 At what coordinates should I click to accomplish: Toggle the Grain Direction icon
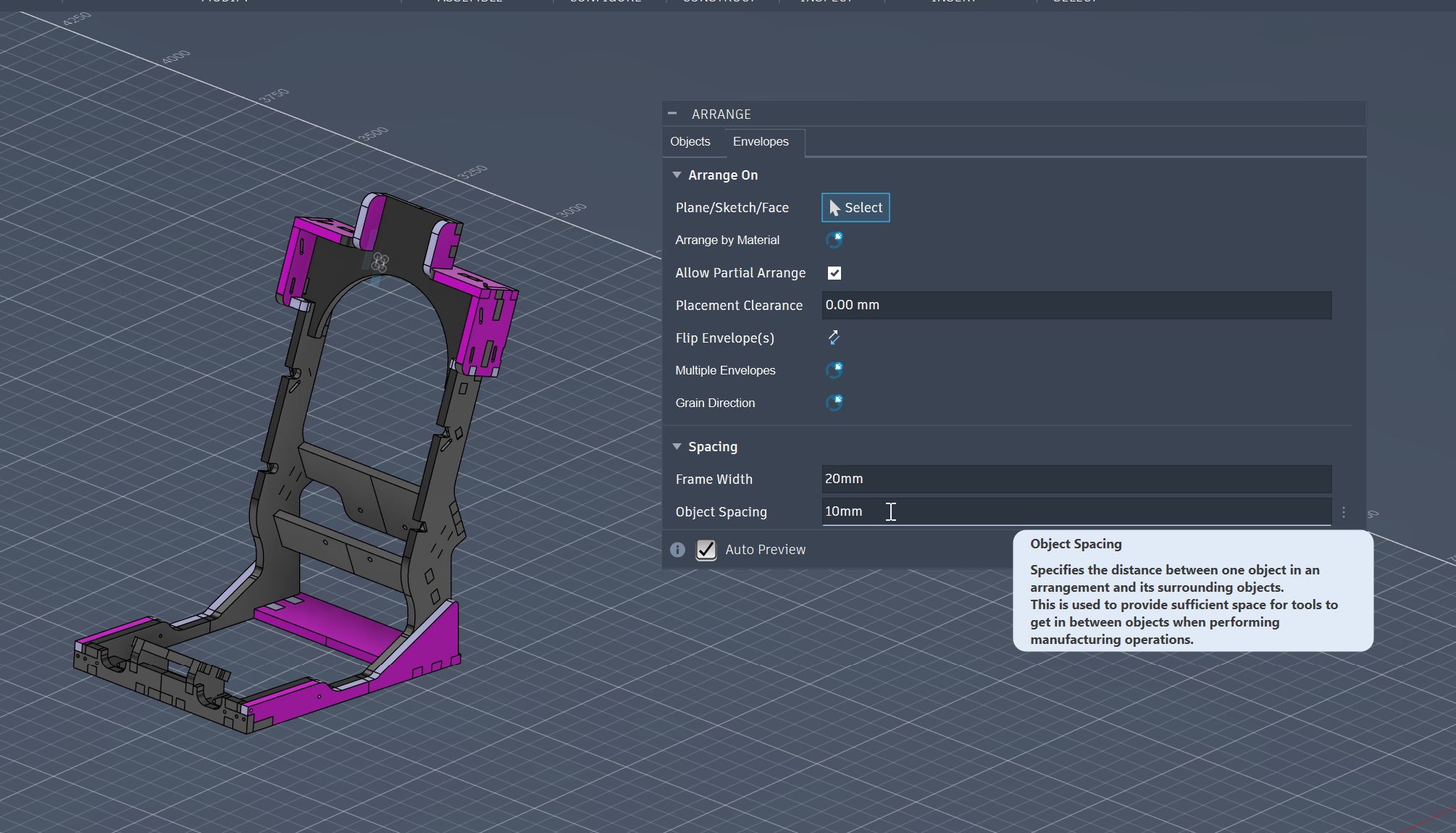834,403
